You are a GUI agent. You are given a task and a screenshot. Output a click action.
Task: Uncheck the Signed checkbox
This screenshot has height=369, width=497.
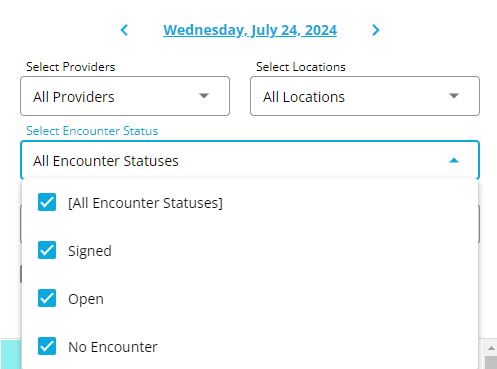[x=47, y=250]
